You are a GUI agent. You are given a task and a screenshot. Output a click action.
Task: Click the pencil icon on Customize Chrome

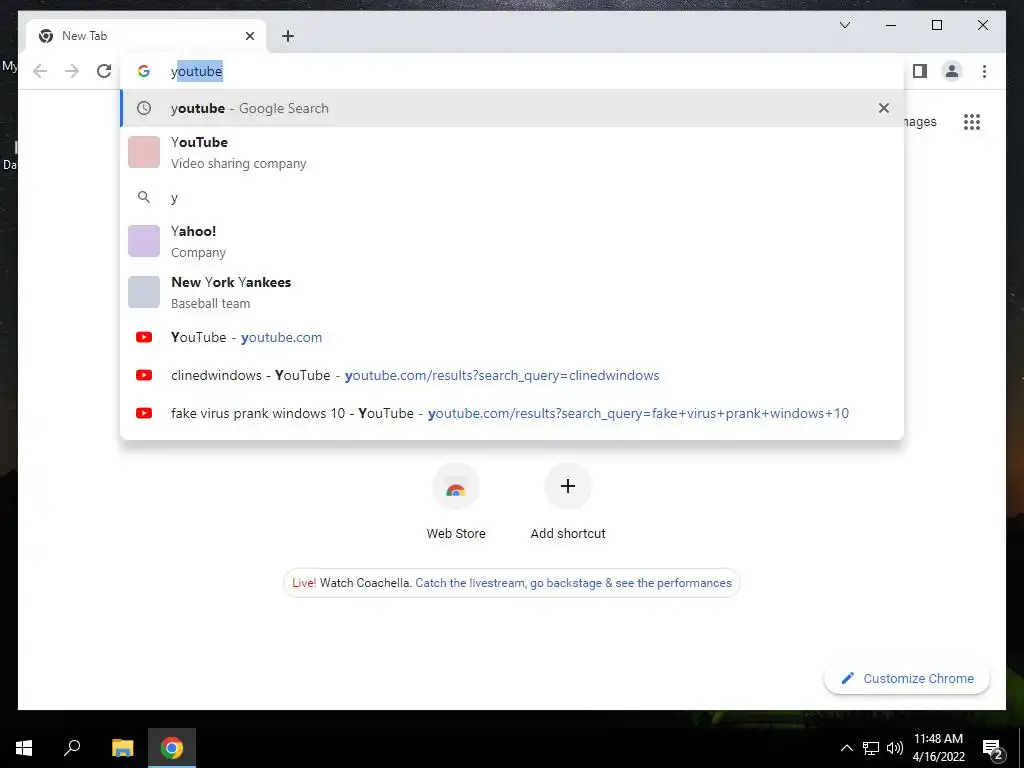point(848,679)
